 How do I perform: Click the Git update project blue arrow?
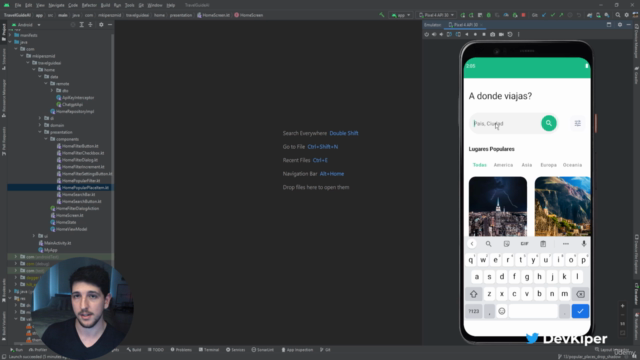[544, 15]
